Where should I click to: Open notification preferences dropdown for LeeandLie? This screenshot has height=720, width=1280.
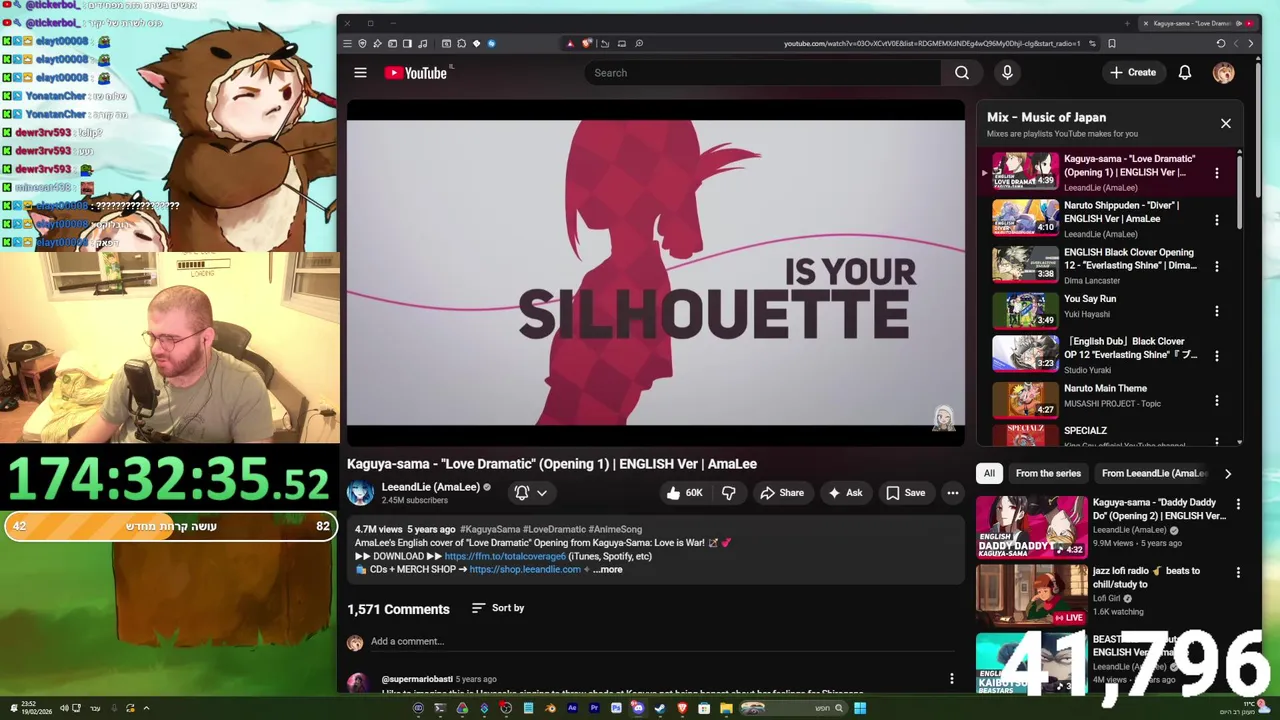[530, 492]
